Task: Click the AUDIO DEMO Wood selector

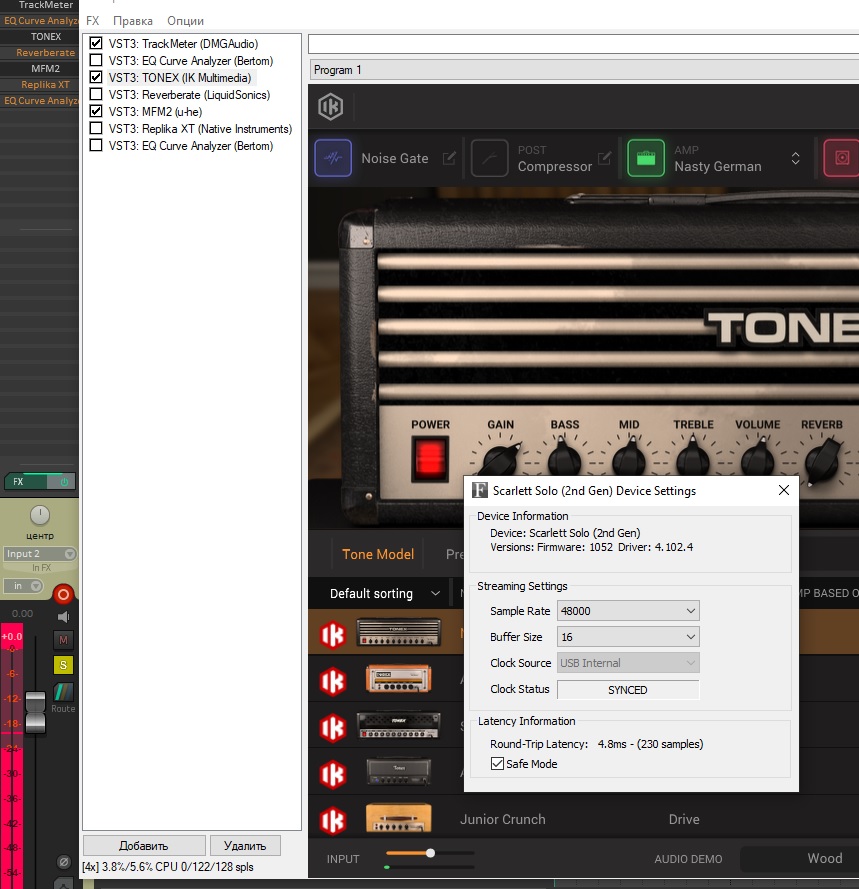Action: point(801,858)
